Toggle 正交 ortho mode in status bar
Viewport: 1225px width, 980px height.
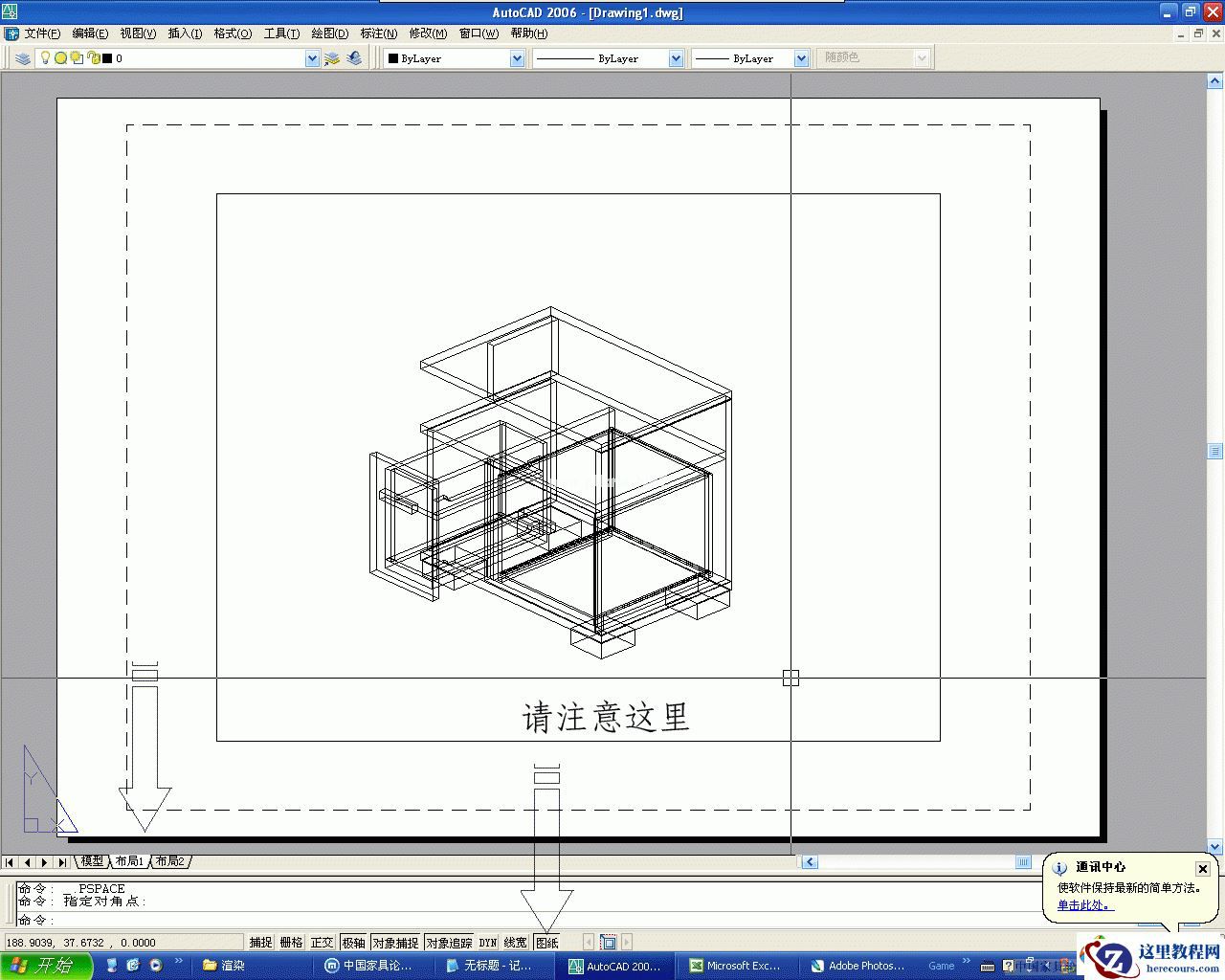tap(323, 943)
